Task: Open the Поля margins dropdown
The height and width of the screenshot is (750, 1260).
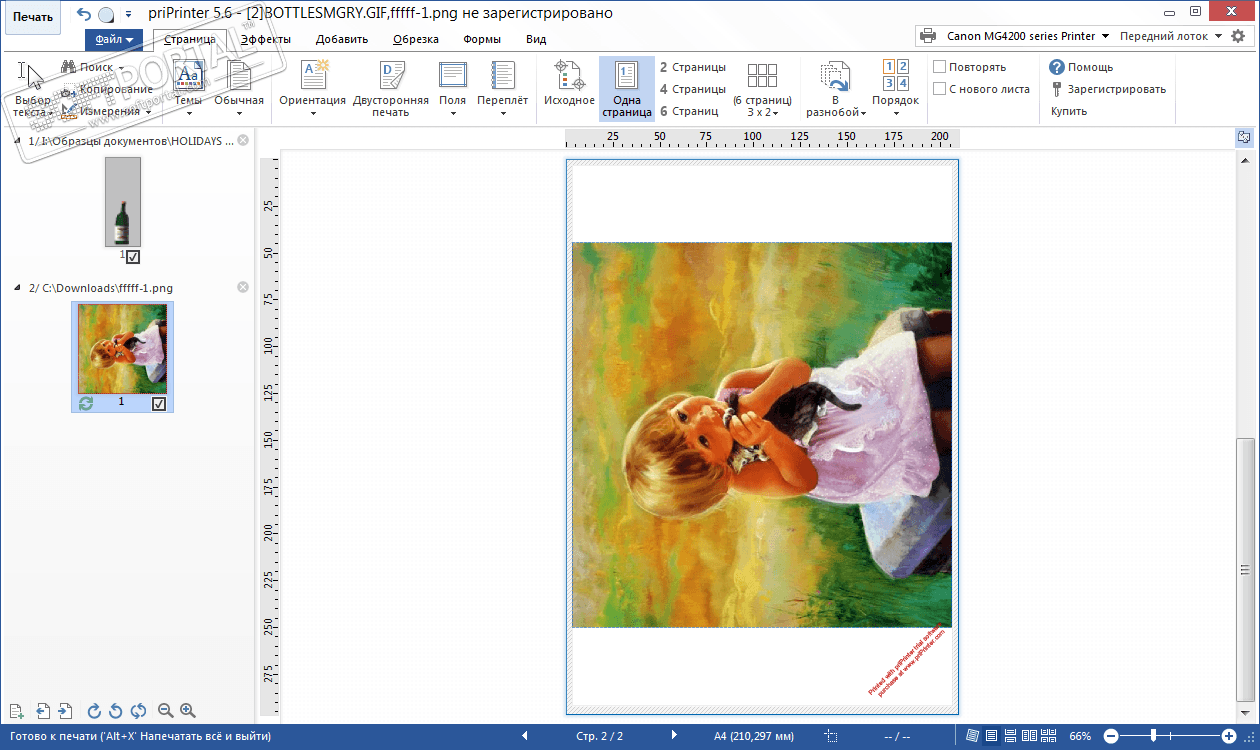Action: [x=453, y=89]
